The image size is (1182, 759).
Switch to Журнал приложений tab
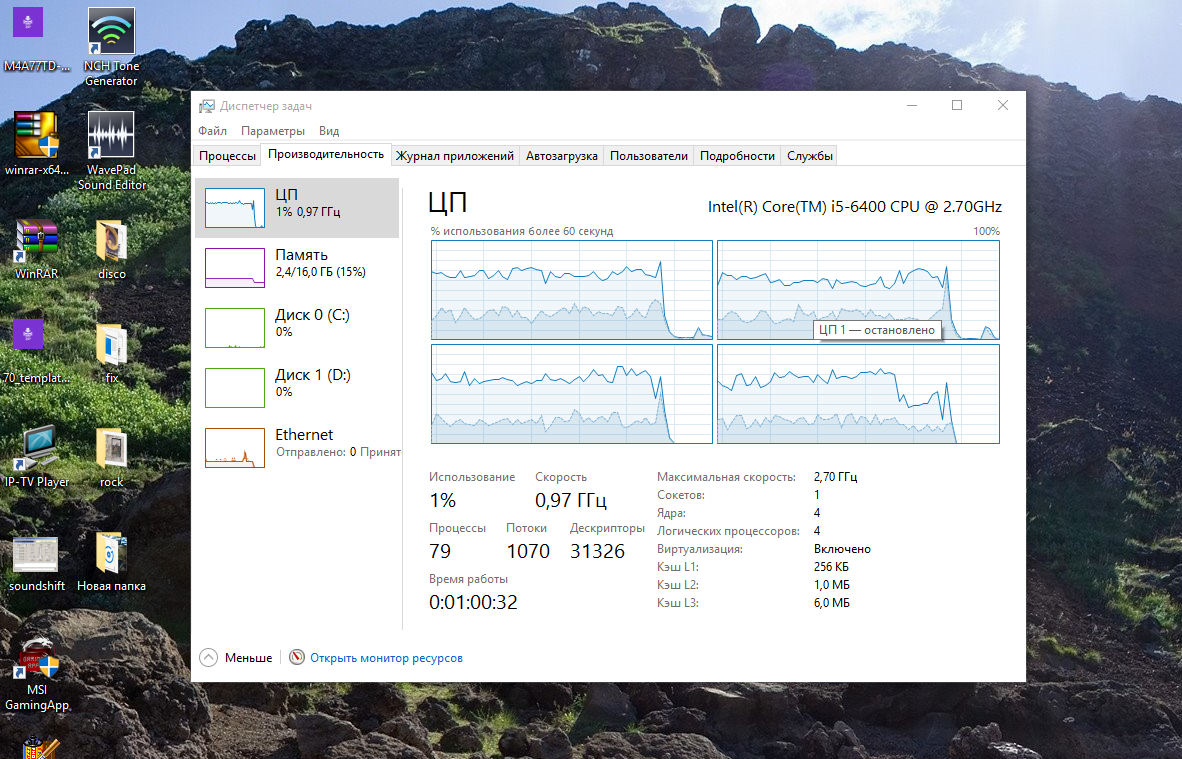455,156
